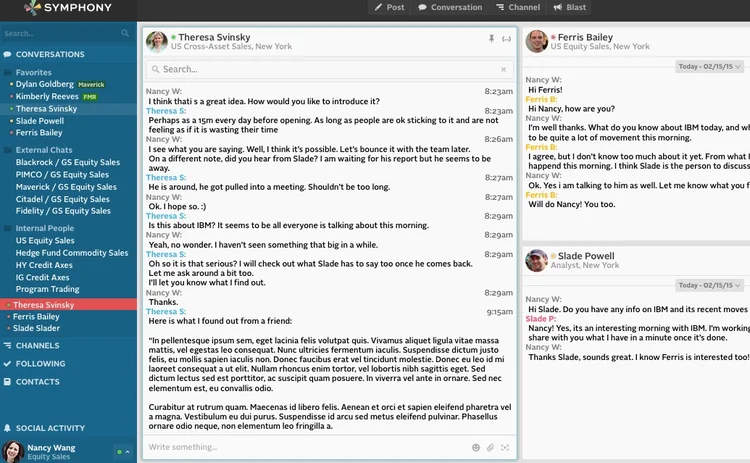
Task: Expand the Channels section
Action: pyautogui.click(x=37, y=345)
